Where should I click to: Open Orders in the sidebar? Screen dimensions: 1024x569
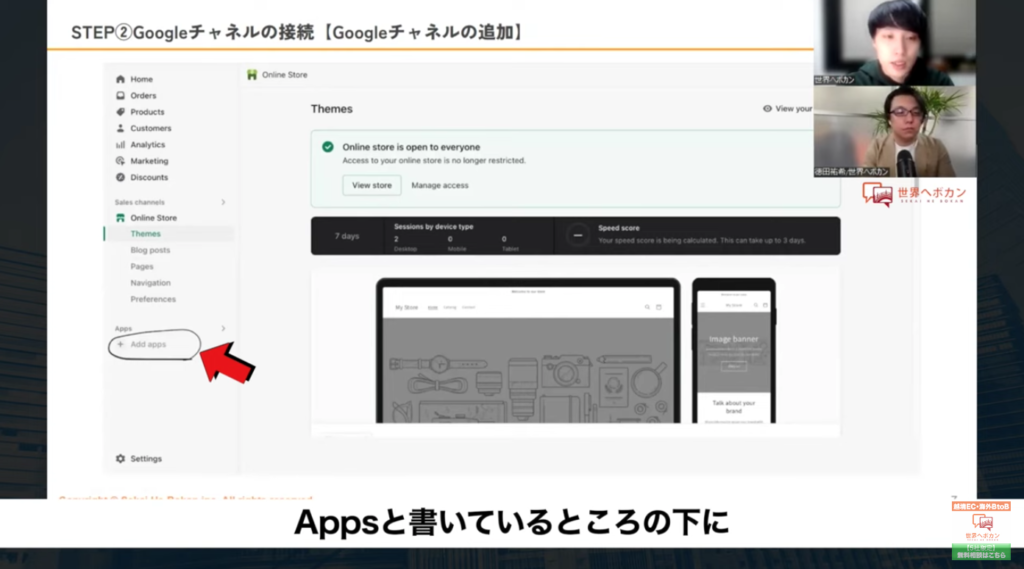143,95
